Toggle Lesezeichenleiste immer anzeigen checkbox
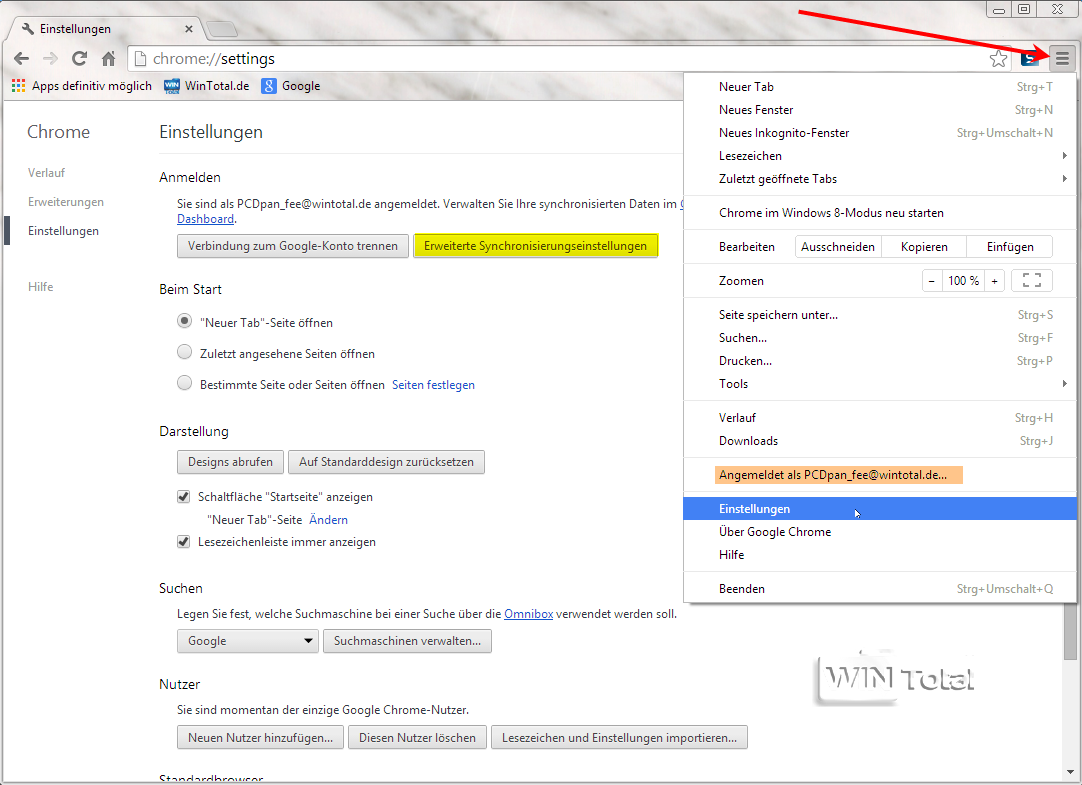Screen dimensions: 1082x785 pos(184,542)
